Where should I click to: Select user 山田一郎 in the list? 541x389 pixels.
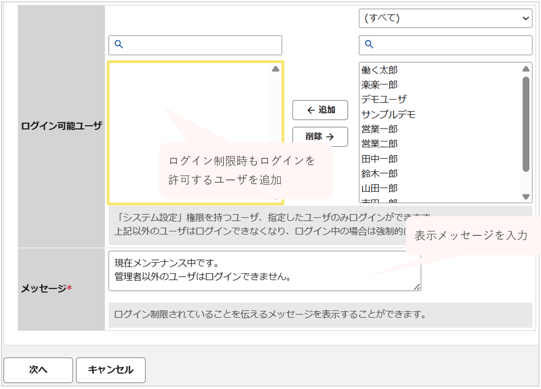tap(380, 188)
